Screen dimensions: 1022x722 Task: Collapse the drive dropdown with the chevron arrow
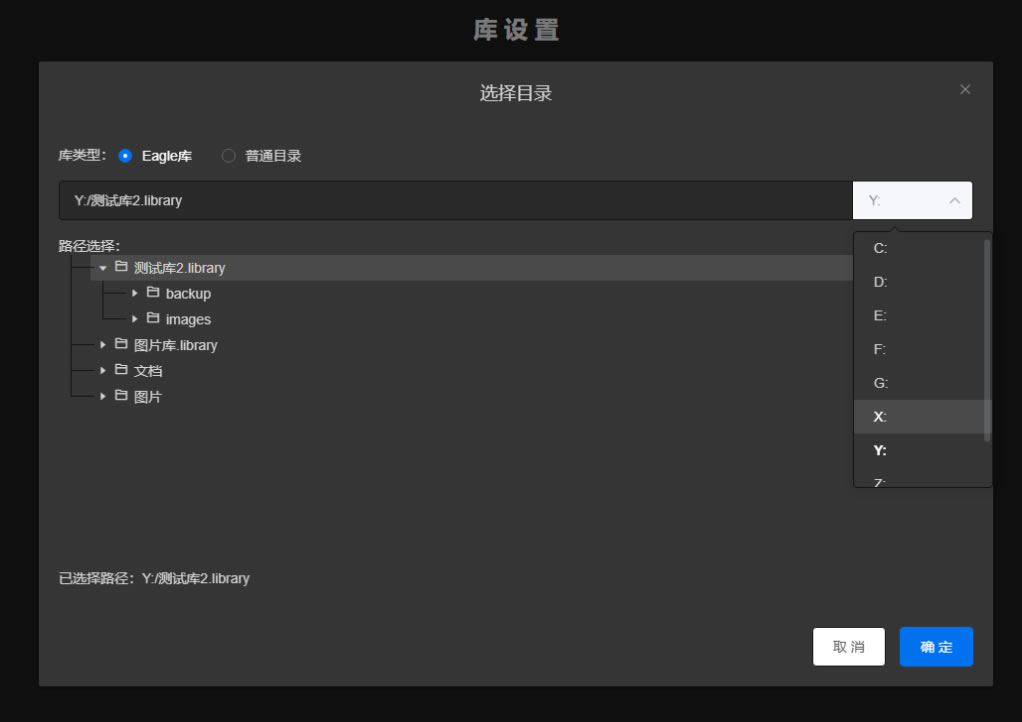pyautogui.click(x=954, y=201)
